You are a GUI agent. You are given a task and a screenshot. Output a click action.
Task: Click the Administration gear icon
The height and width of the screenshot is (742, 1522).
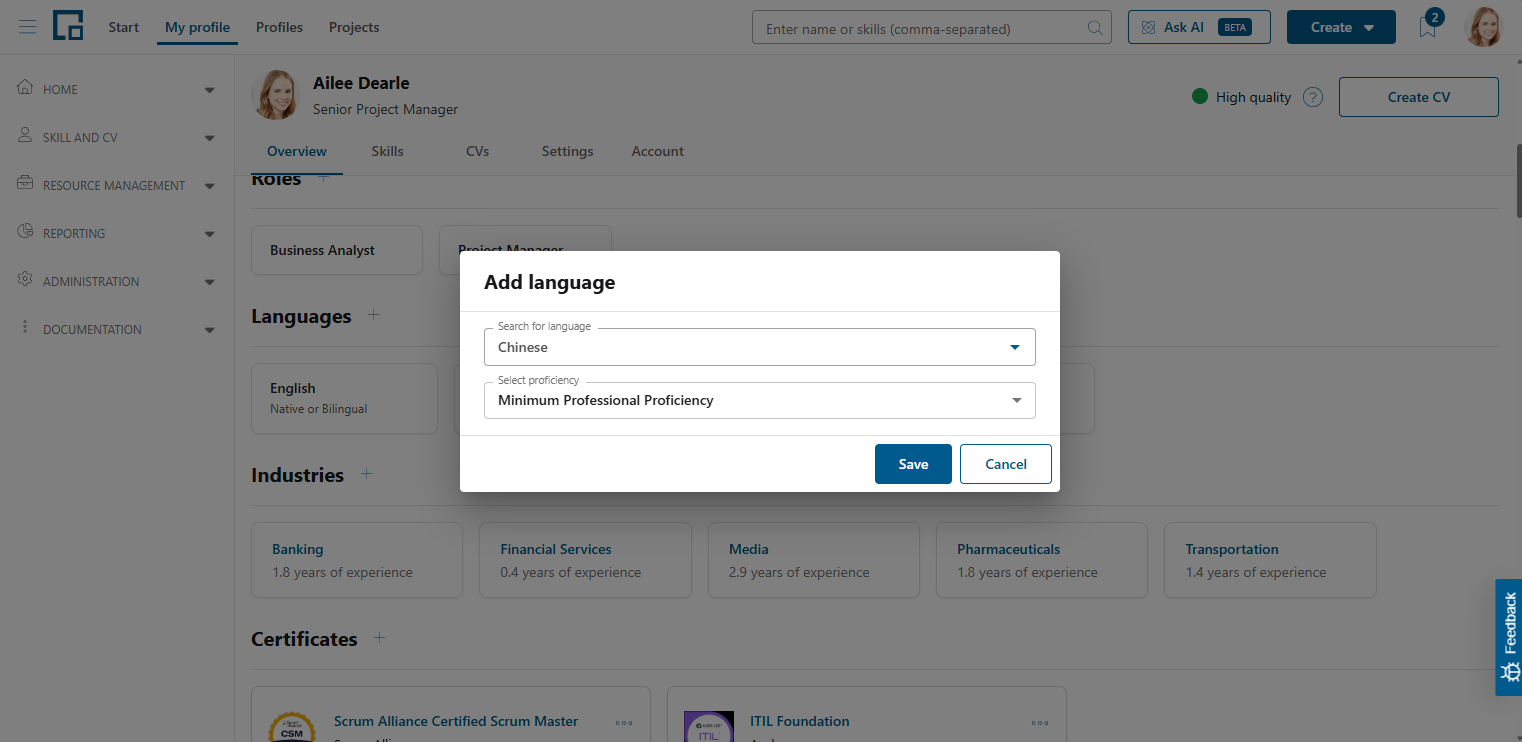point(26,280)
